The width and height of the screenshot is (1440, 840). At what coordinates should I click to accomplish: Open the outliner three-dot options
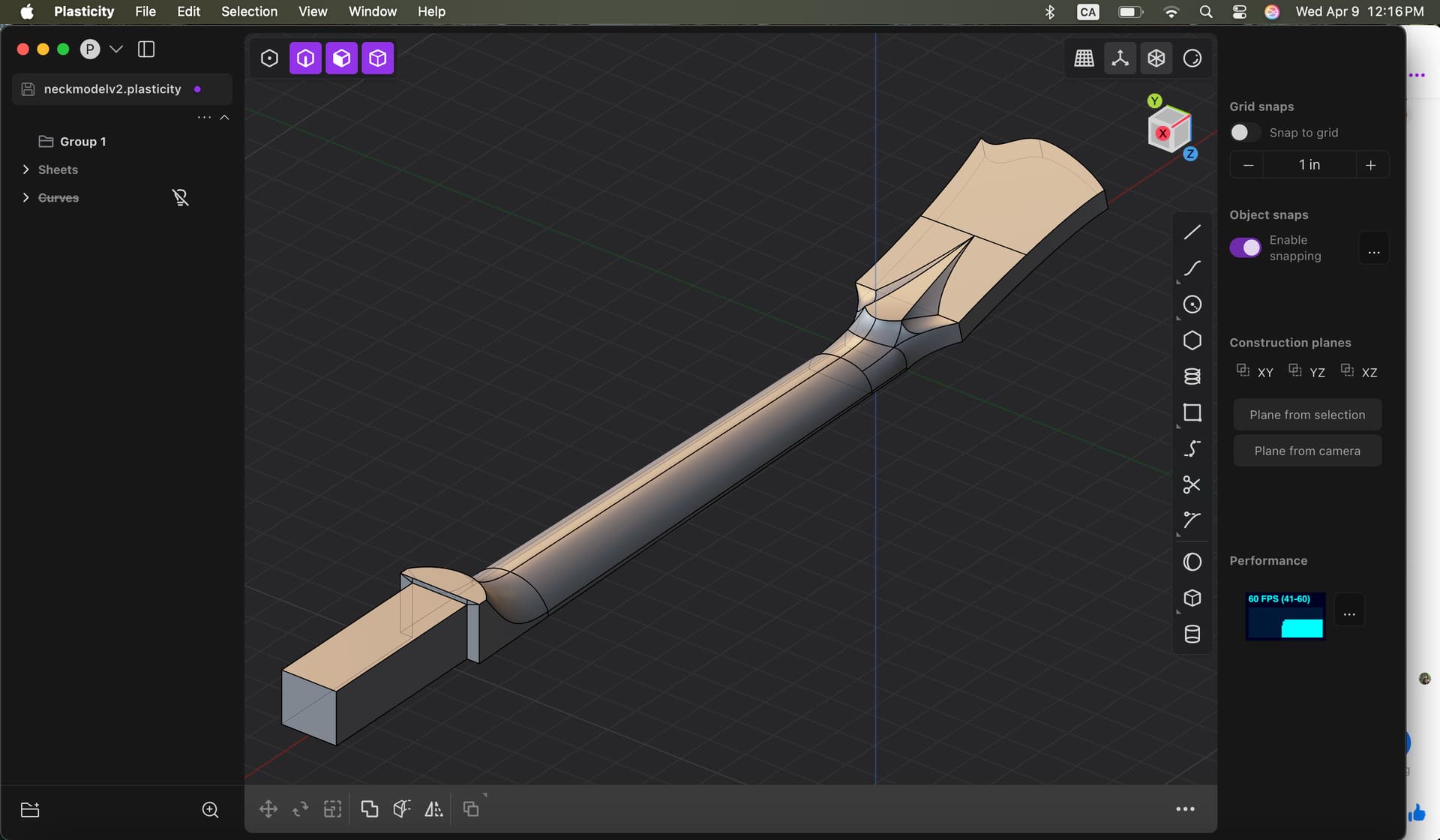click(x=204, y=118)
